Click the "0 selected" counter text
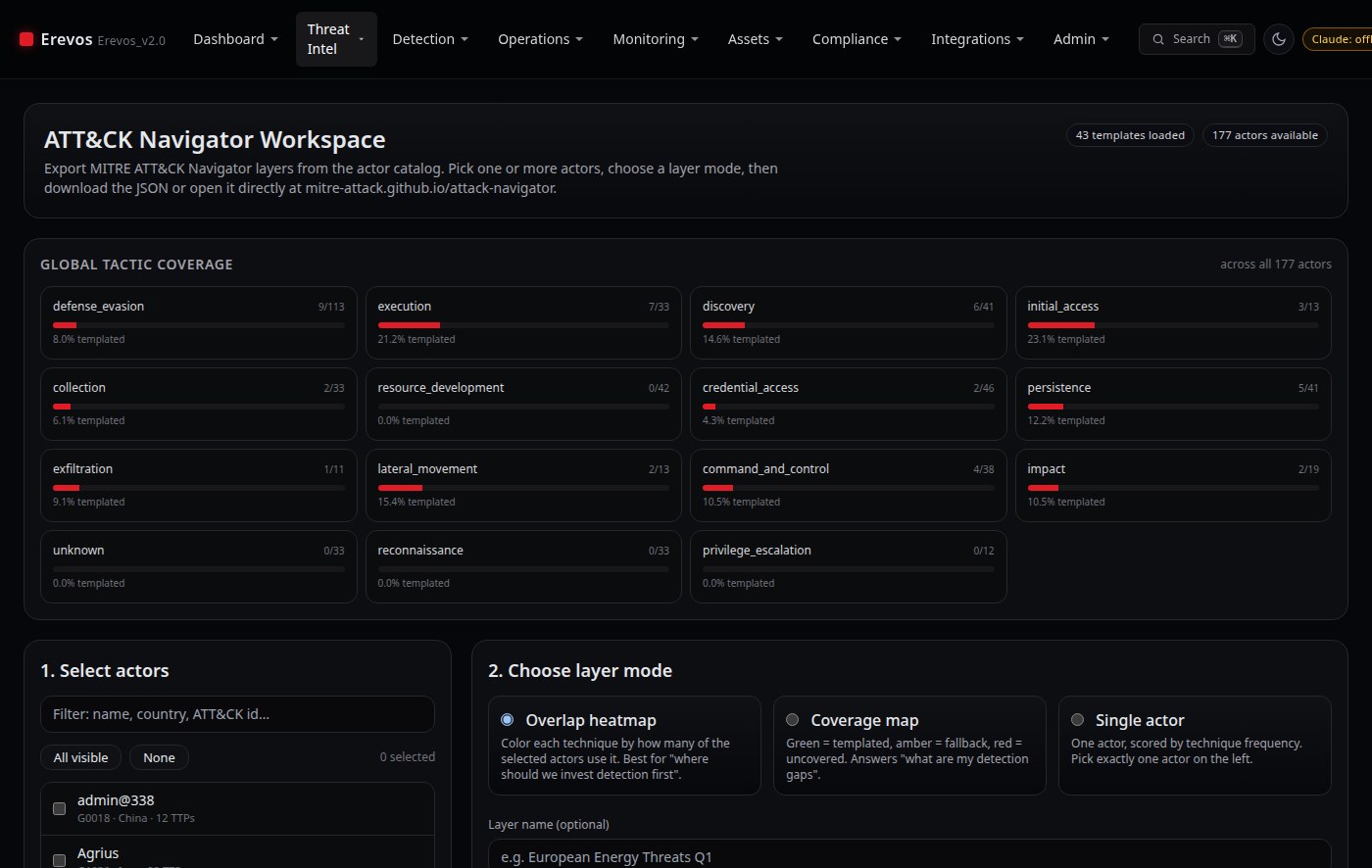 408,757
